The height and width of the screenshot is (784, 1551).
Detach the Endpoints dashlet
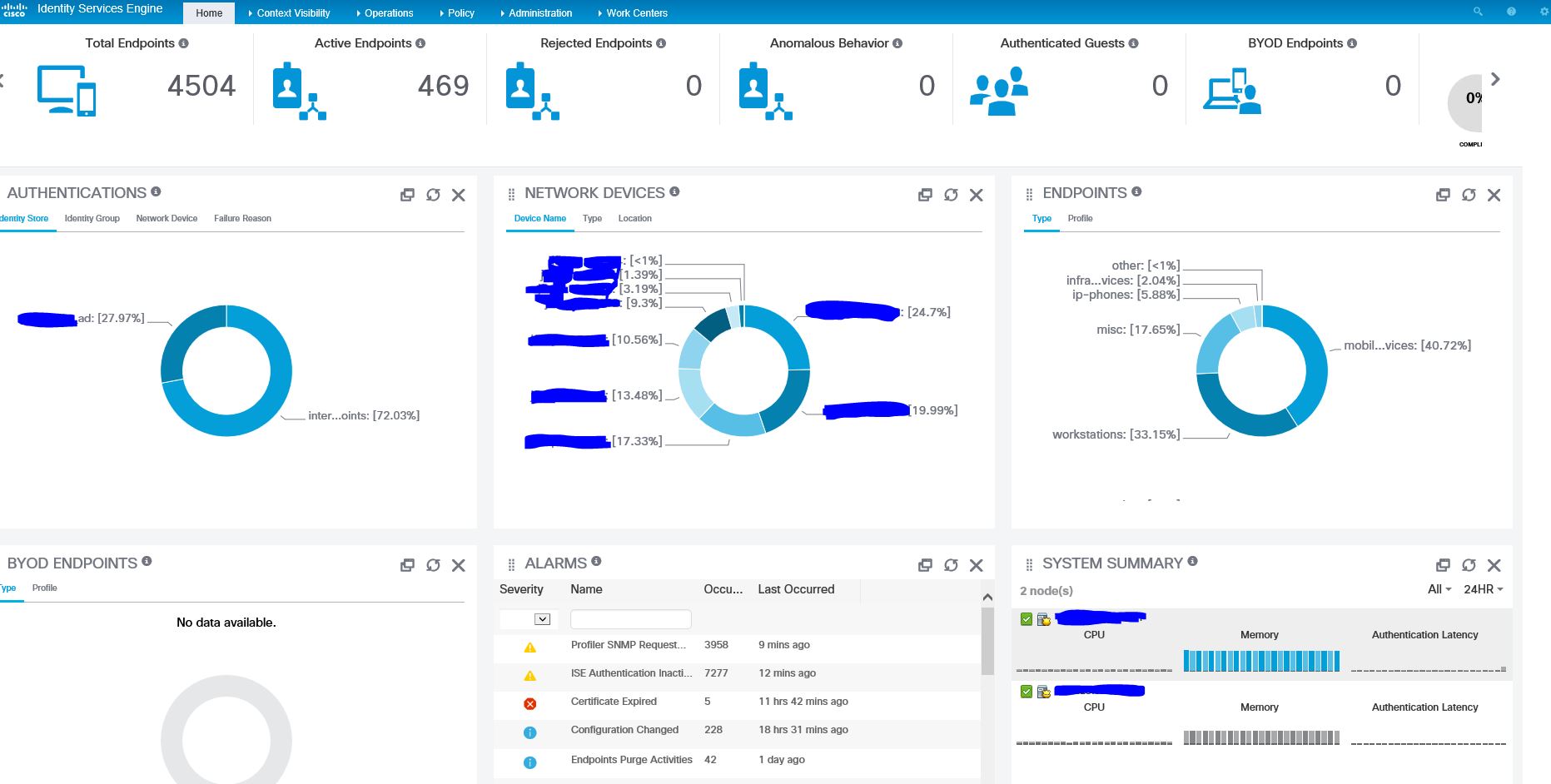1443,195
